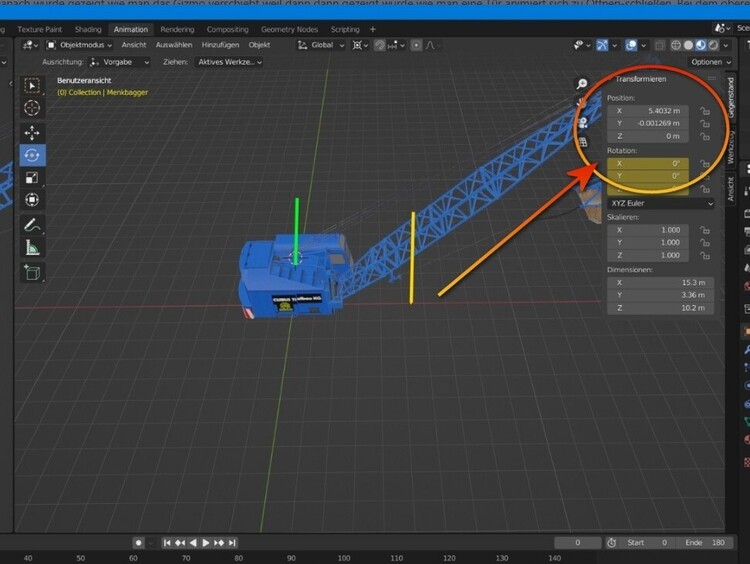Click the Dimensionen X value field
The height and width of the screenshot is (564, 750).
point(660,283)
